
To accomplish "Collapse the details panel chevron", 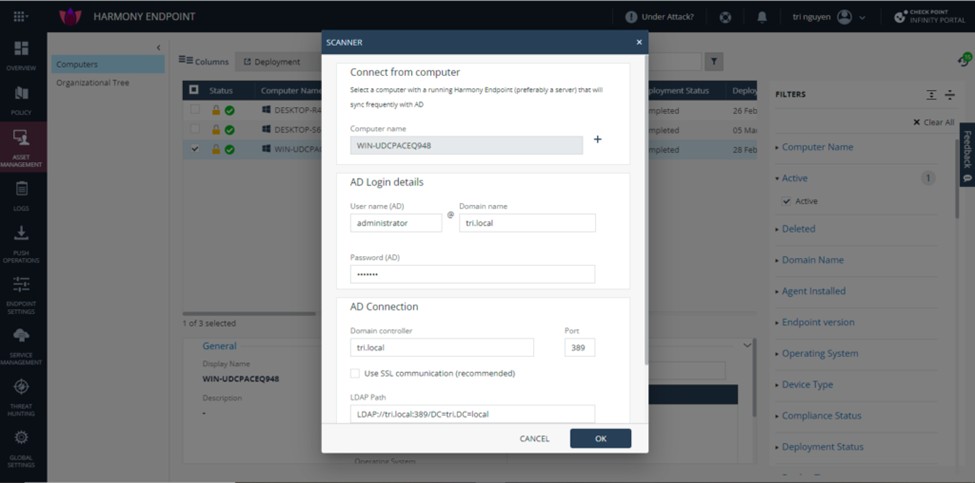I will tap(747, 346).
